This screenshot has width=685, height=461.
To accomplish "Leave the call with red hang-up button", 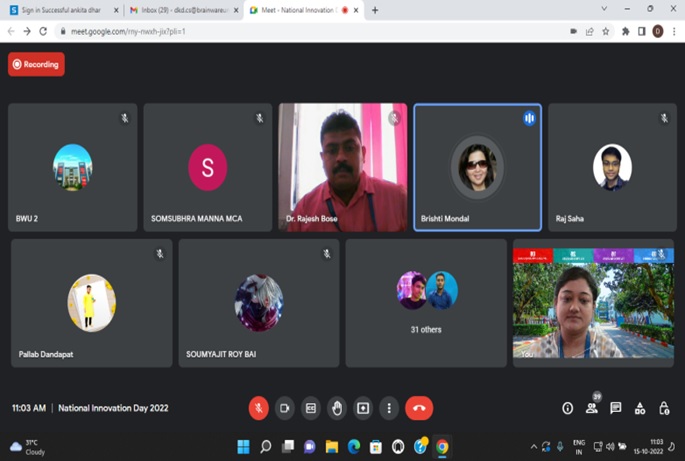I will click(419, 408).
